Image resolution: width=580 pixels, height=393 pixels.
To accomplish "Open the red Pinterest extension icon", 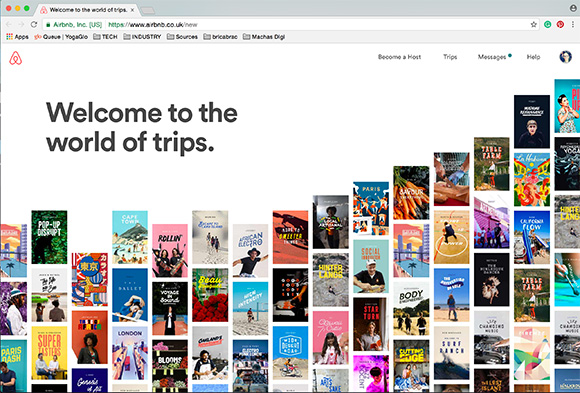I will (x=560, y=24).
